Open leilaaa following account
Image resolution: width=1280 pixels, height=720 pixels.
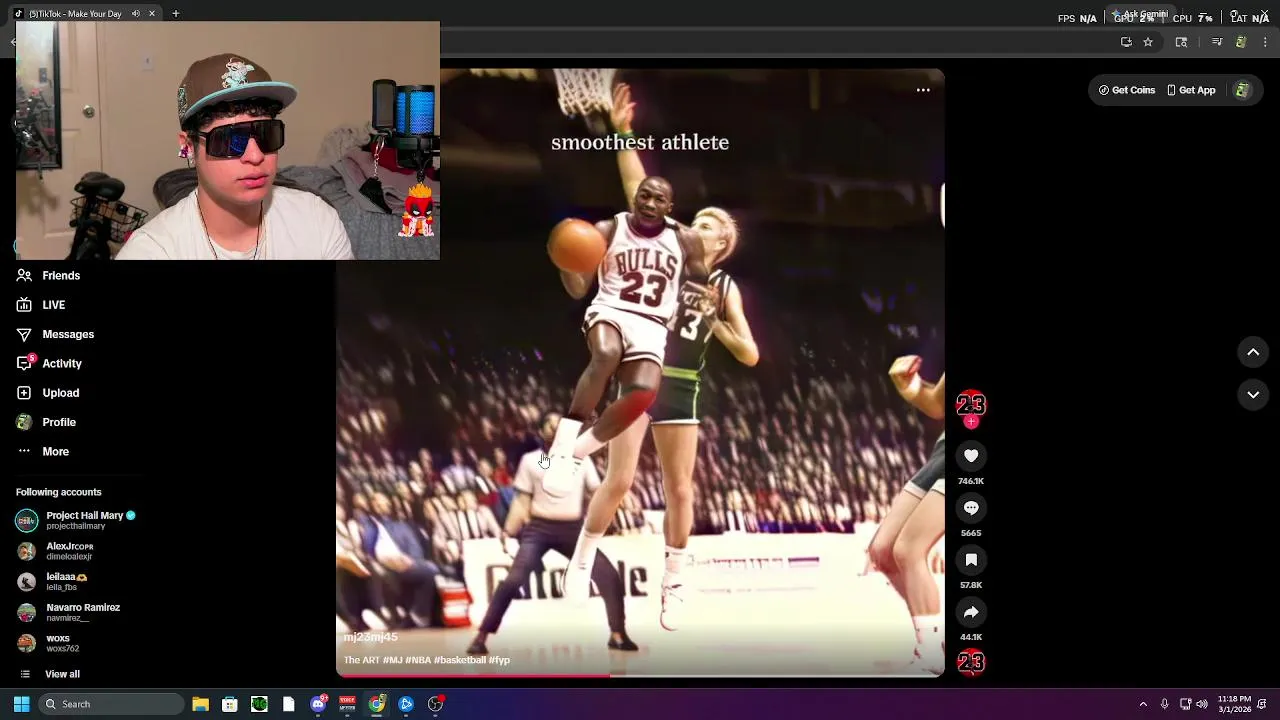click(52, 581)
